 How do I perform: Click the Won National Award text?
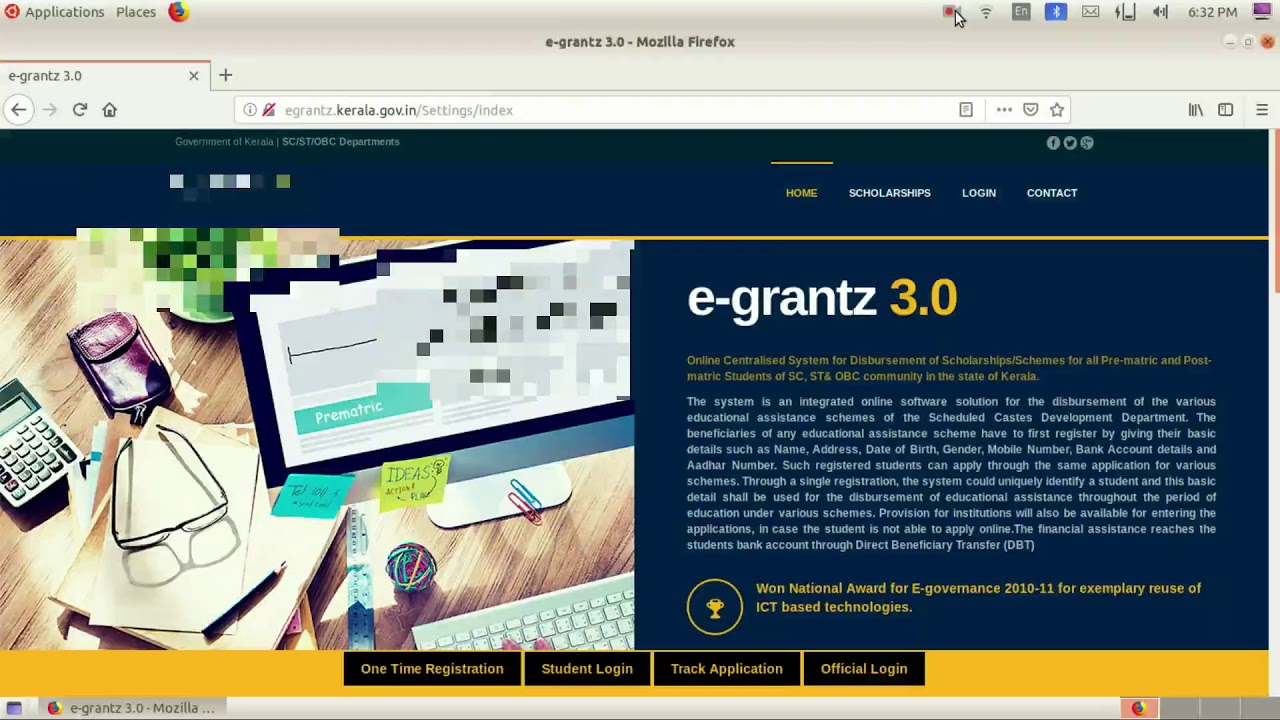point(978,597)
